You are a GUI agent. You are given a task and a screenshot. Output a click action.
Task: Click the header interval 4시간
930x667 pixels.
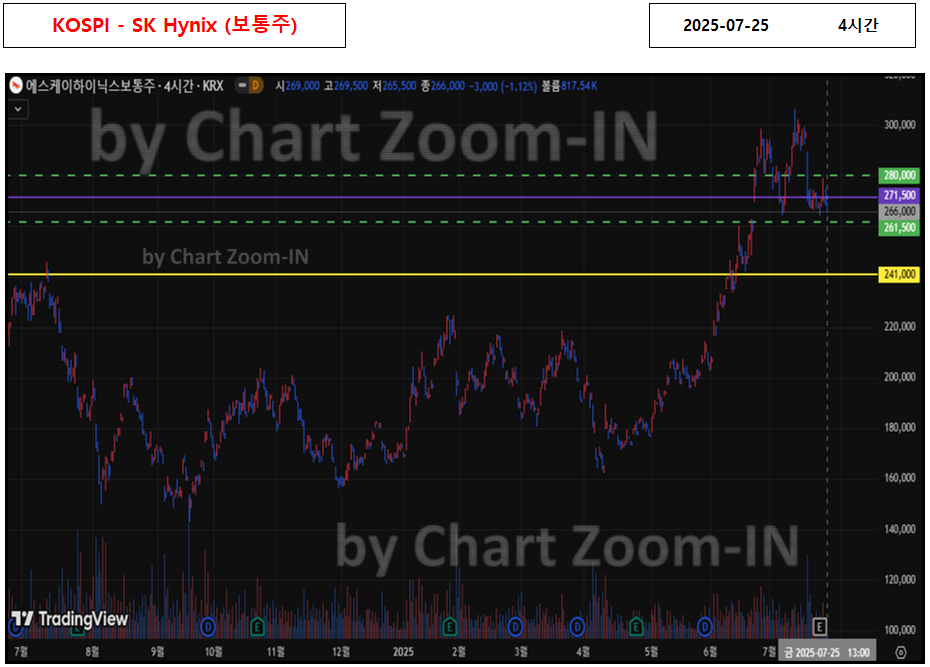click(858, 25)
